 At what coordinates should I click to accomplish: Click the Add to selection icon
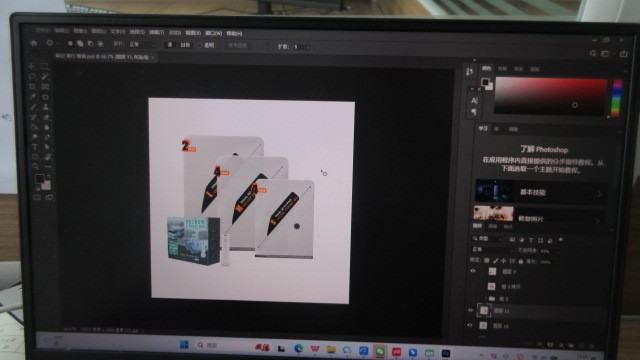[80, 43]
